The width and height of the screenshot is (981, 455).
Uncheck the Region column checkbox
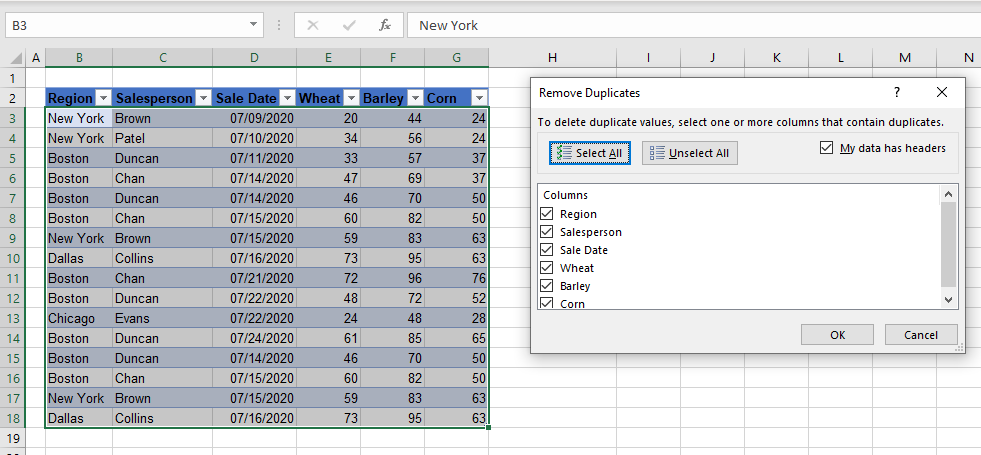pos(546,214)
